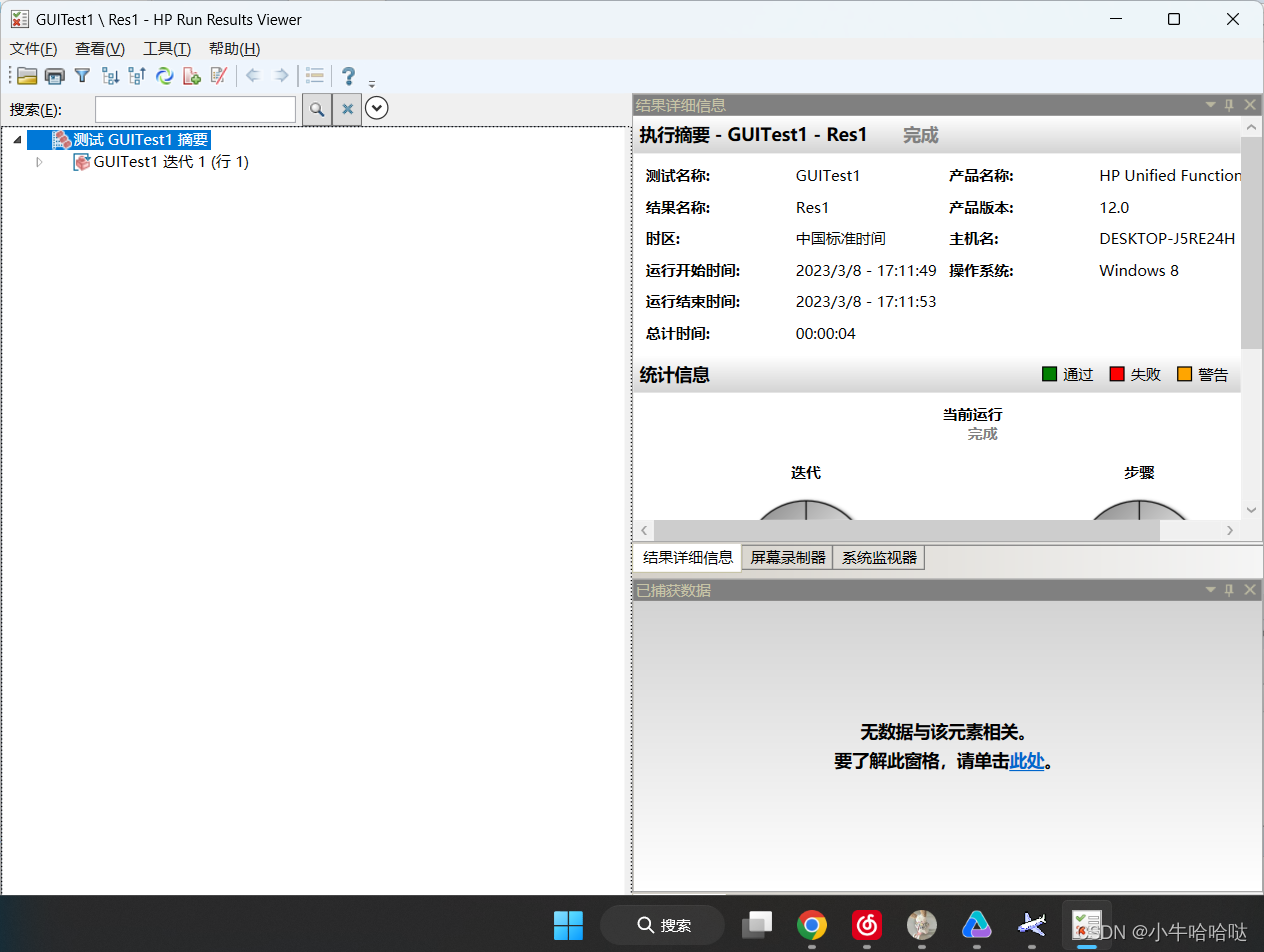
Task: Open the 工具 menu
Action: [166, 48]
